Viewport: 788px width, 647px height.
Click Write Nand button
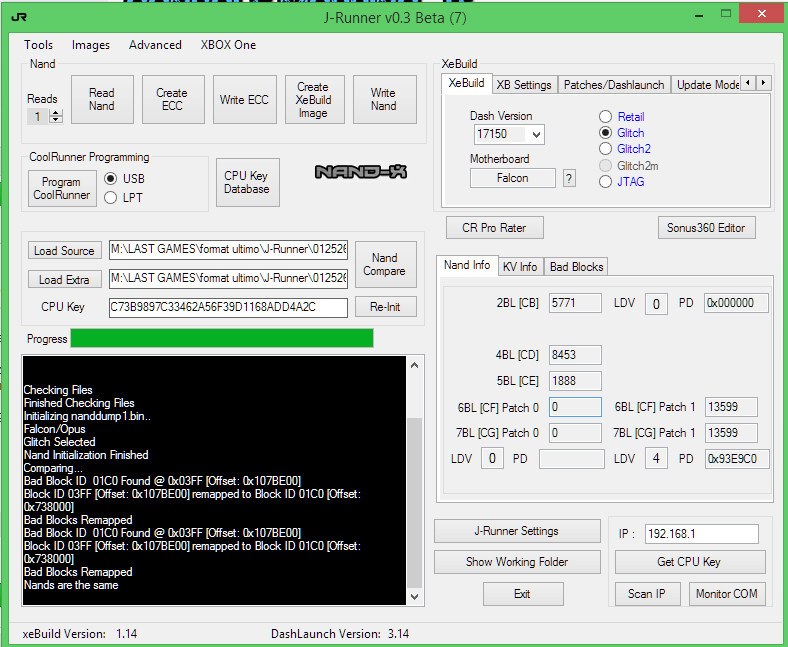click(x=384, y=100)
